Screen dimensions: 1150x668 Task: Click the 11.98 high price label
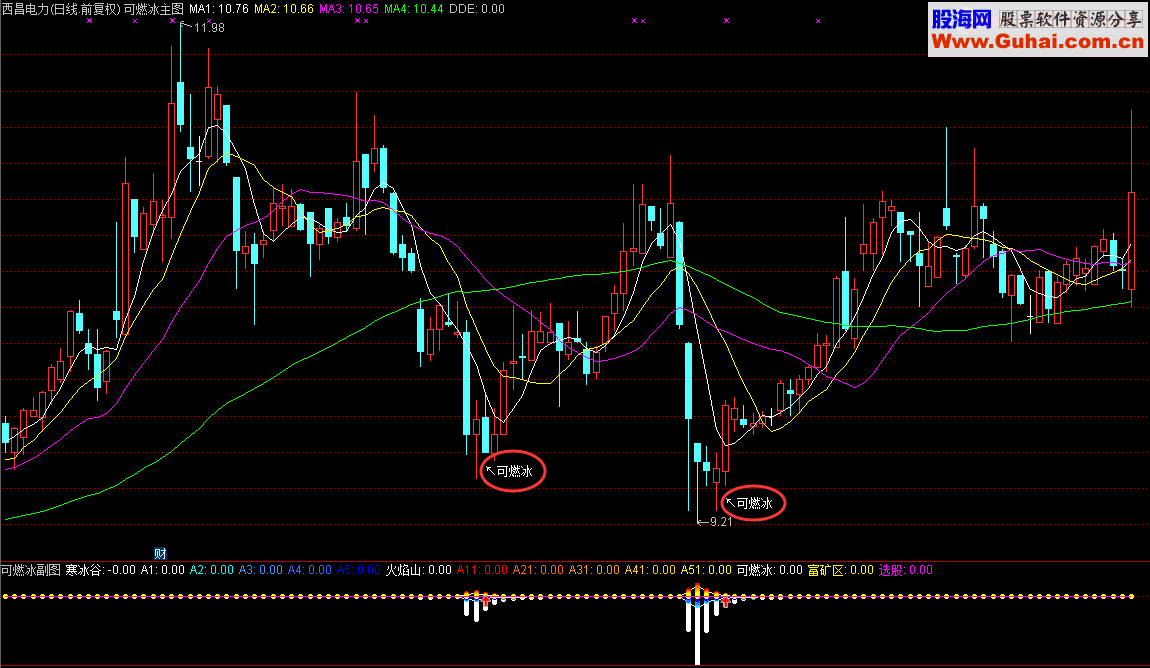coord(209,28)
